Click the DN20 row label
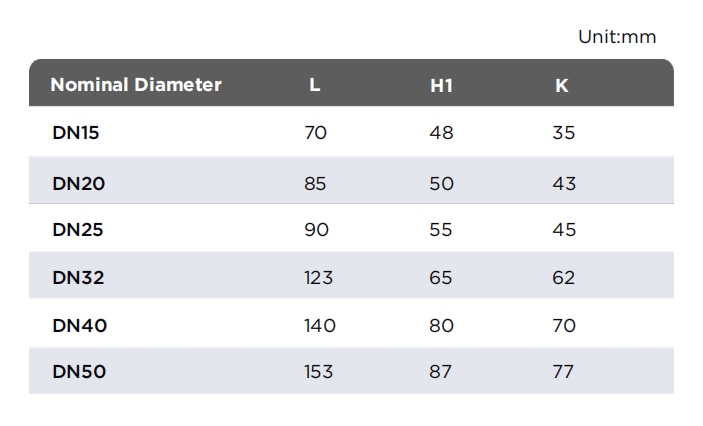The image size is (703, 426). [x=78, y=183]
